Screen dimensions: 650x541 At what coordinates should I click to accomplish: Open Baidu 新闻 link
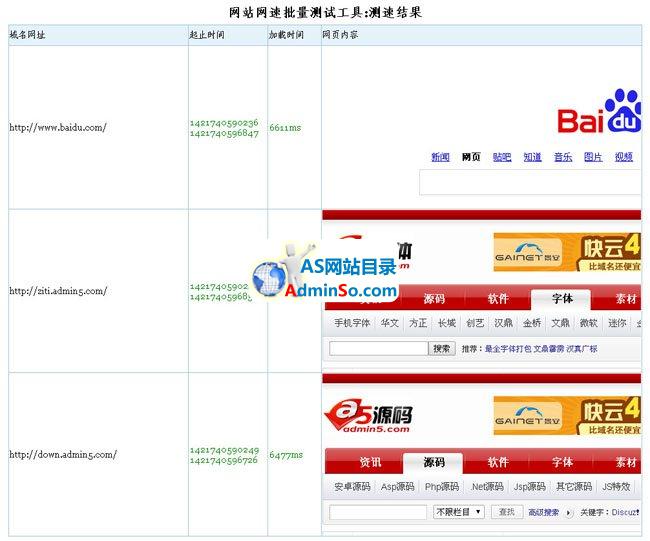pos(440,157)
